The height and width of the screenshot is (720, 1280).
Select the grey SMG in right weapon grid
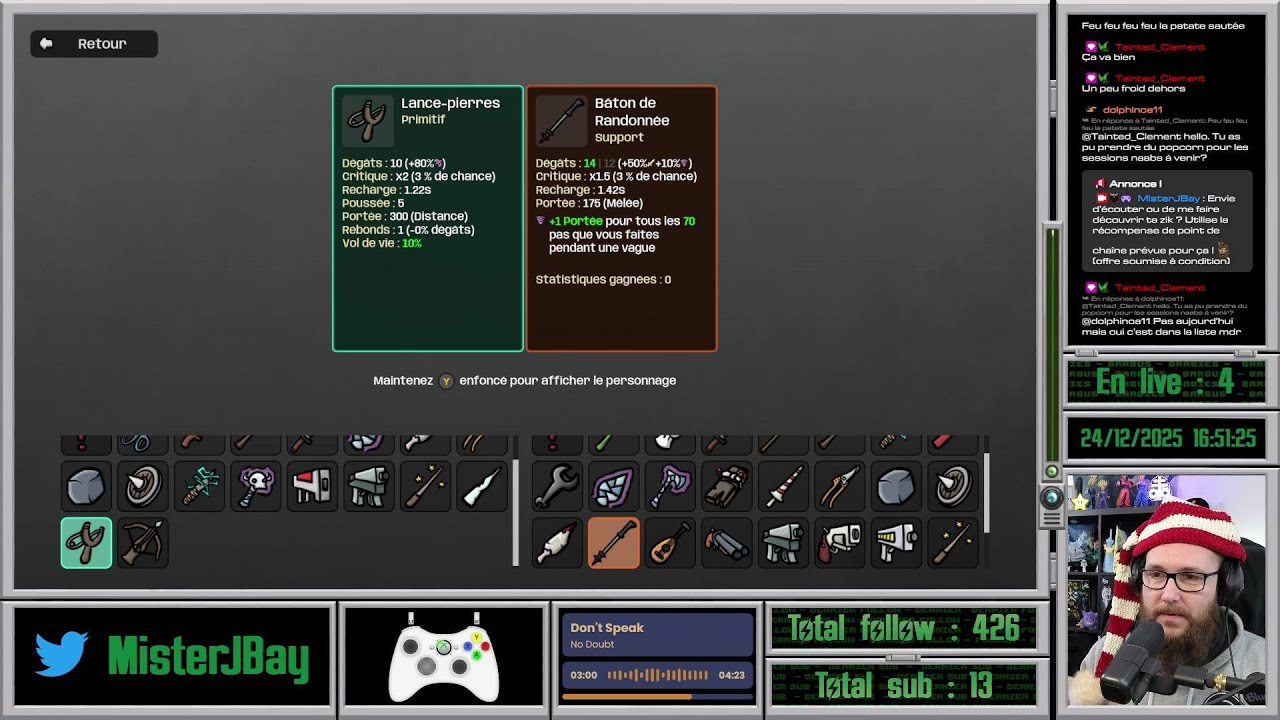coord(783,543)
